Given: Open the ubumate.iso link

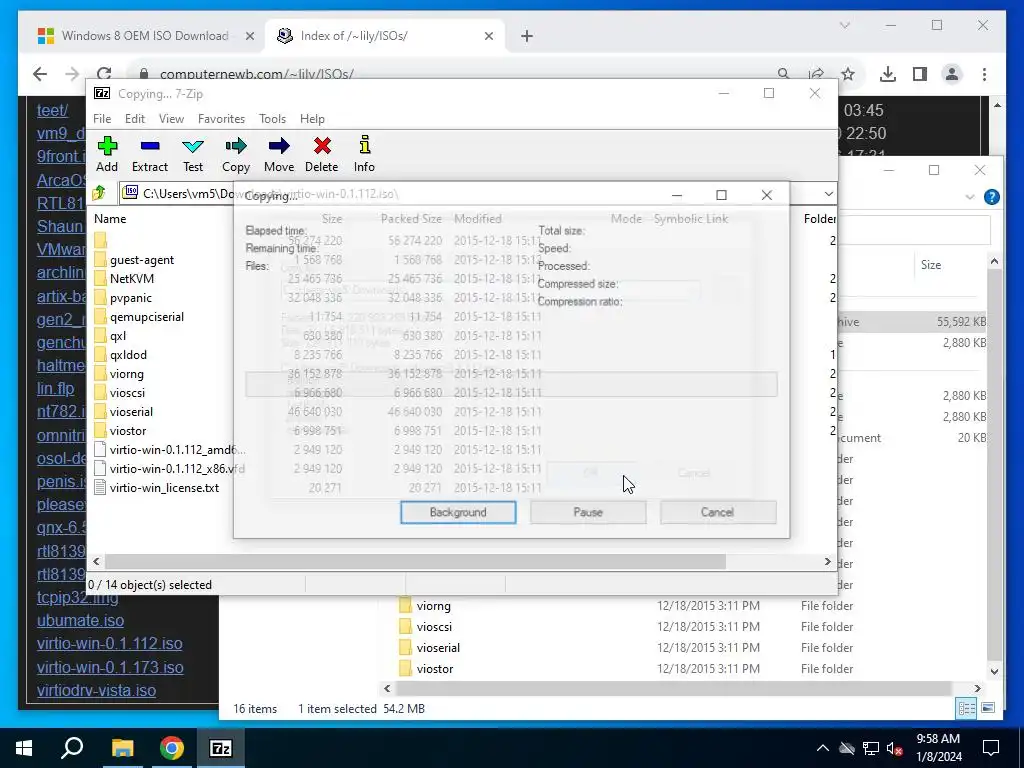Looking at the screenshot, I should 80,620.
